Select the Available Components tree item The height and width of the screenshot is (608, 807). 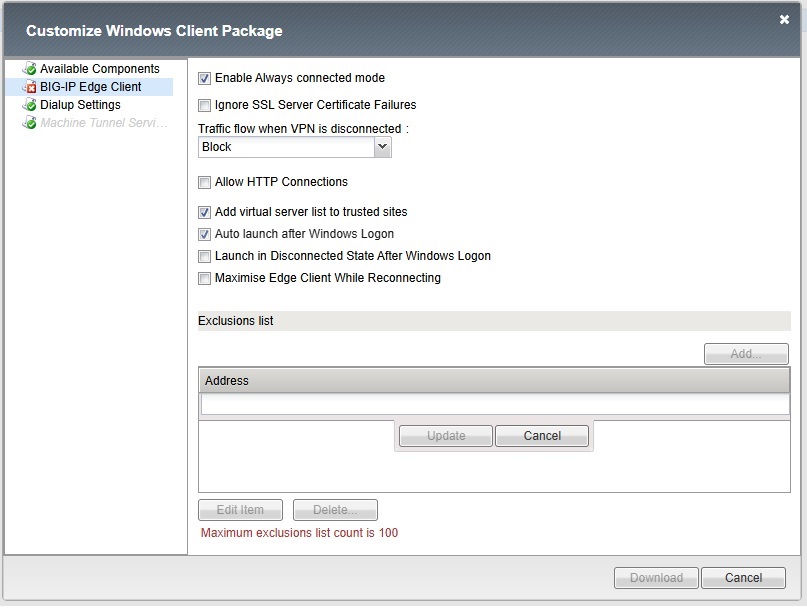click(99, 69)
